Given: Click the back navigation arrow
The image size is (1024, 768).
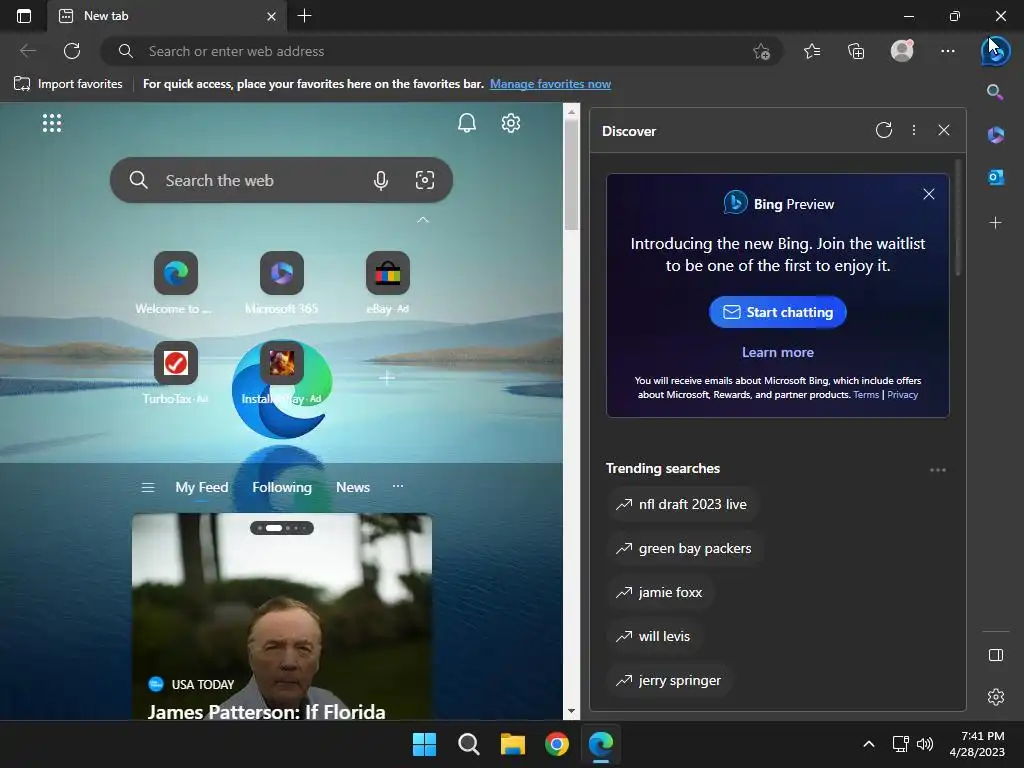Looking at the screenshot, I should [27, 51].
